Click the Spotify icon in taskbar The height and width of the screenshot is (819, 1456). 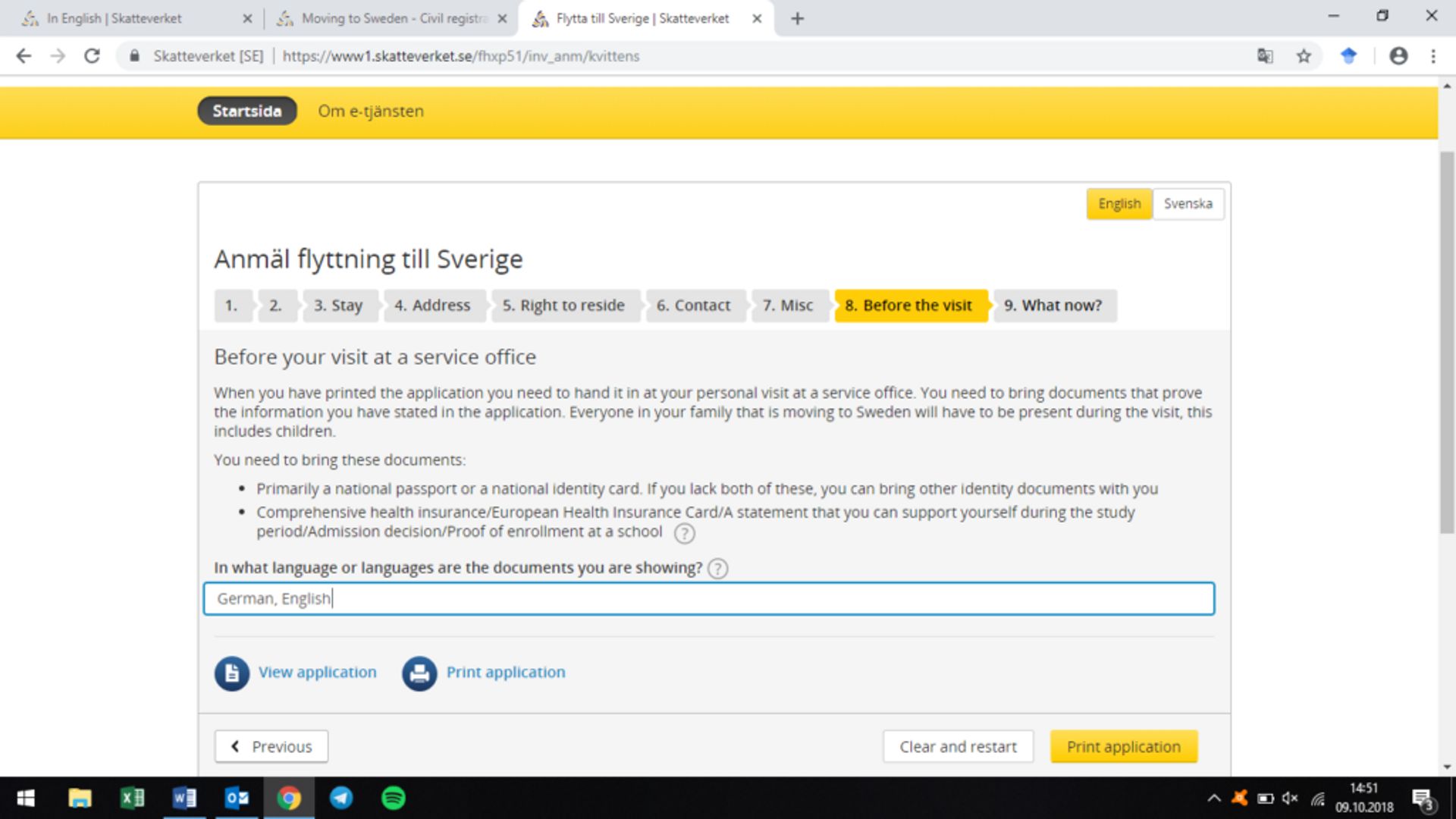pyautogui.click(x=392, y=797)
